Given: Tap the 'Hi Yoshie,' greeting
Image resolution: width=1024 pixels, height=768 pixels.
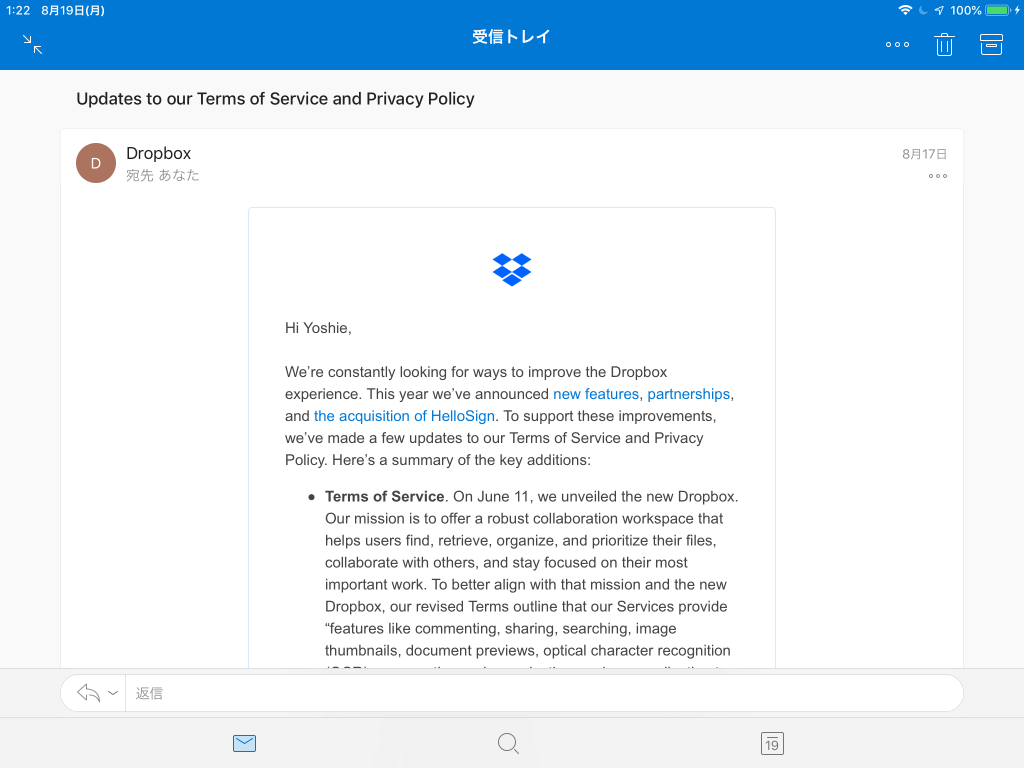Looking at the screenshot, I should pyautogui.click(x=318, y=328).
